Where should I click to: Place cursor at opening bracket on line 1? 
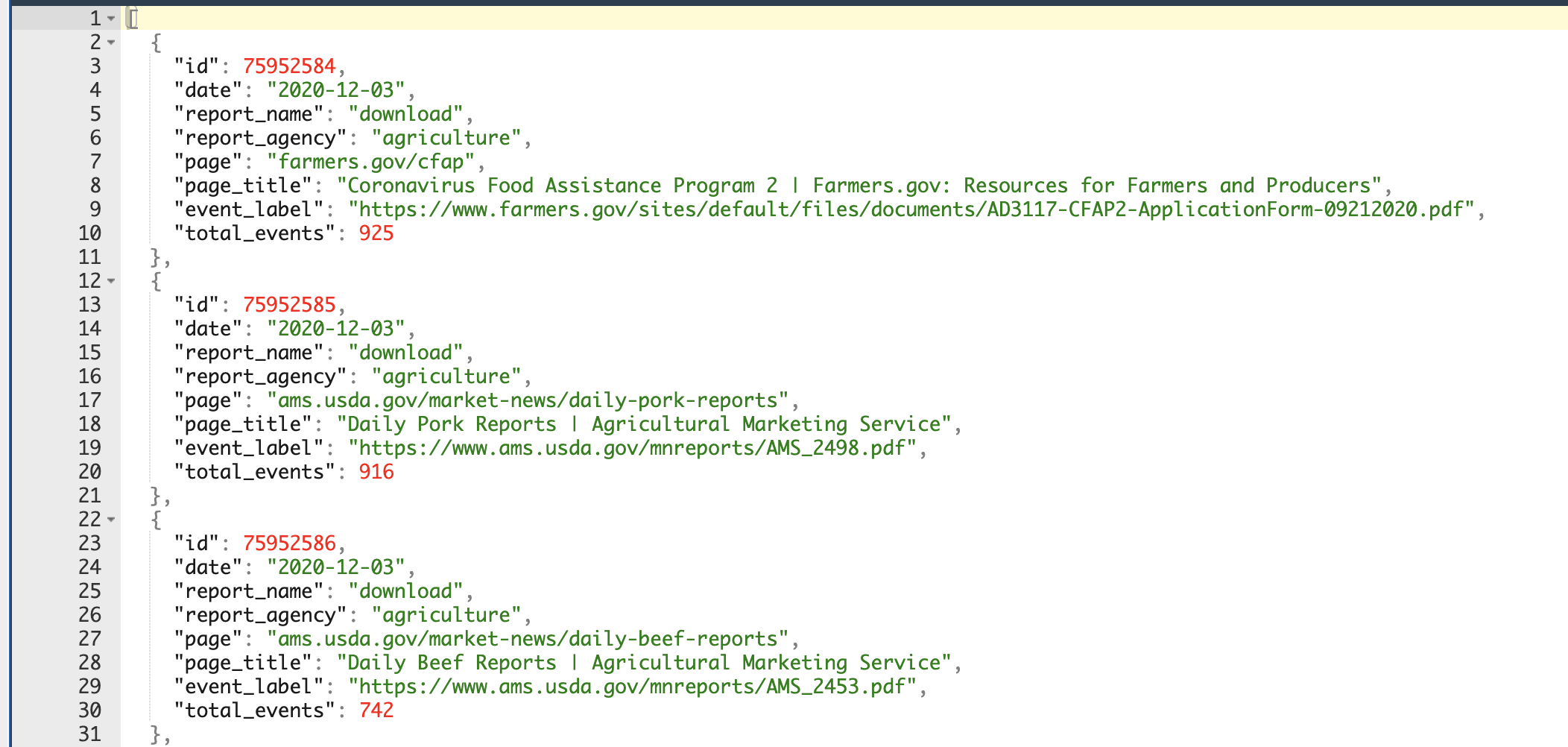tap(132, 19)
